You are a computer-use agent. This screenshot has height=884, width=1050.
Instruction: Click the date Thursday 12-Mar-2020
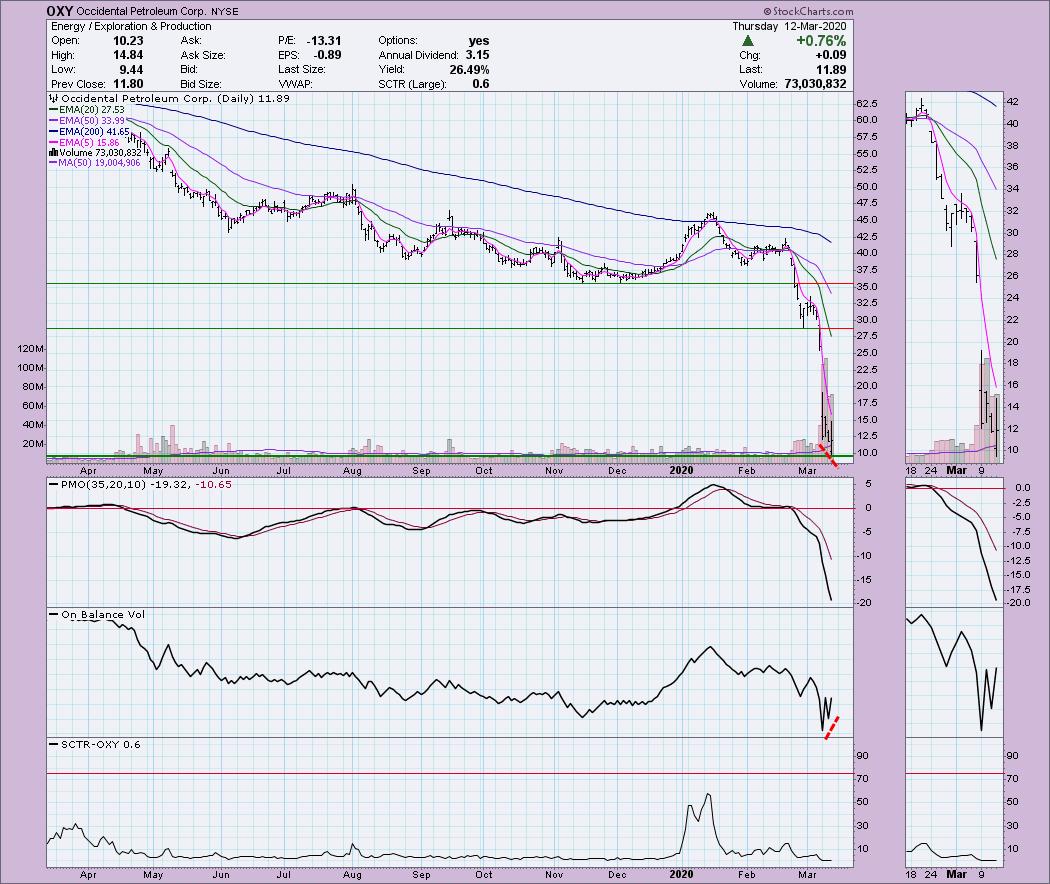coord(789,26)
